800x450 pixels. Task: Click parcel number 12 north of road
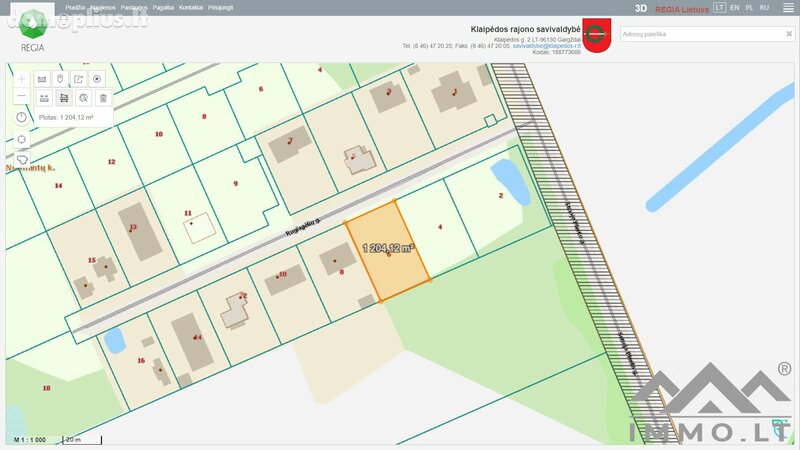pyautogui.click(x=111, y=162)
